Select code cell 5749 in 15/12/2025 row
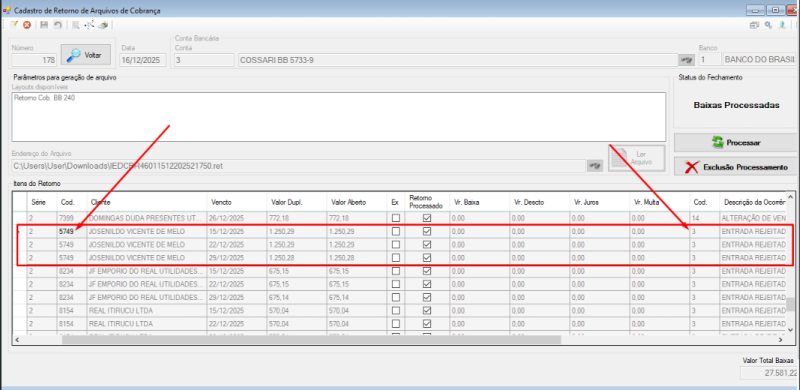 [x=72, y=231]
